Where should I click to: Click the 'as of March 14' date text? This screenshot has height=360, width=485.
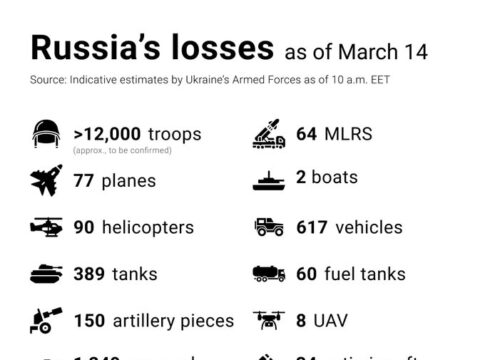(356, 52)
